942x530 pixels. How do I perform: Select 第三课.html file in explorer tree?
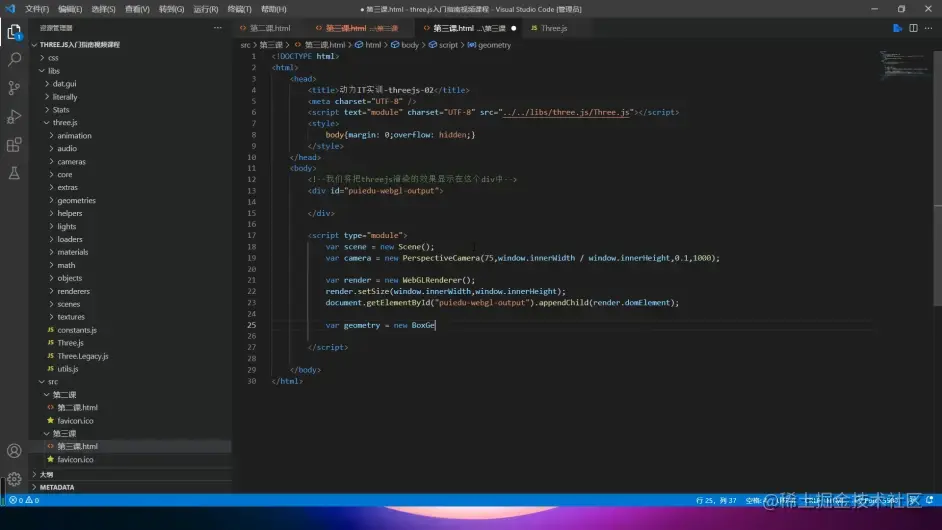[77, 446]
